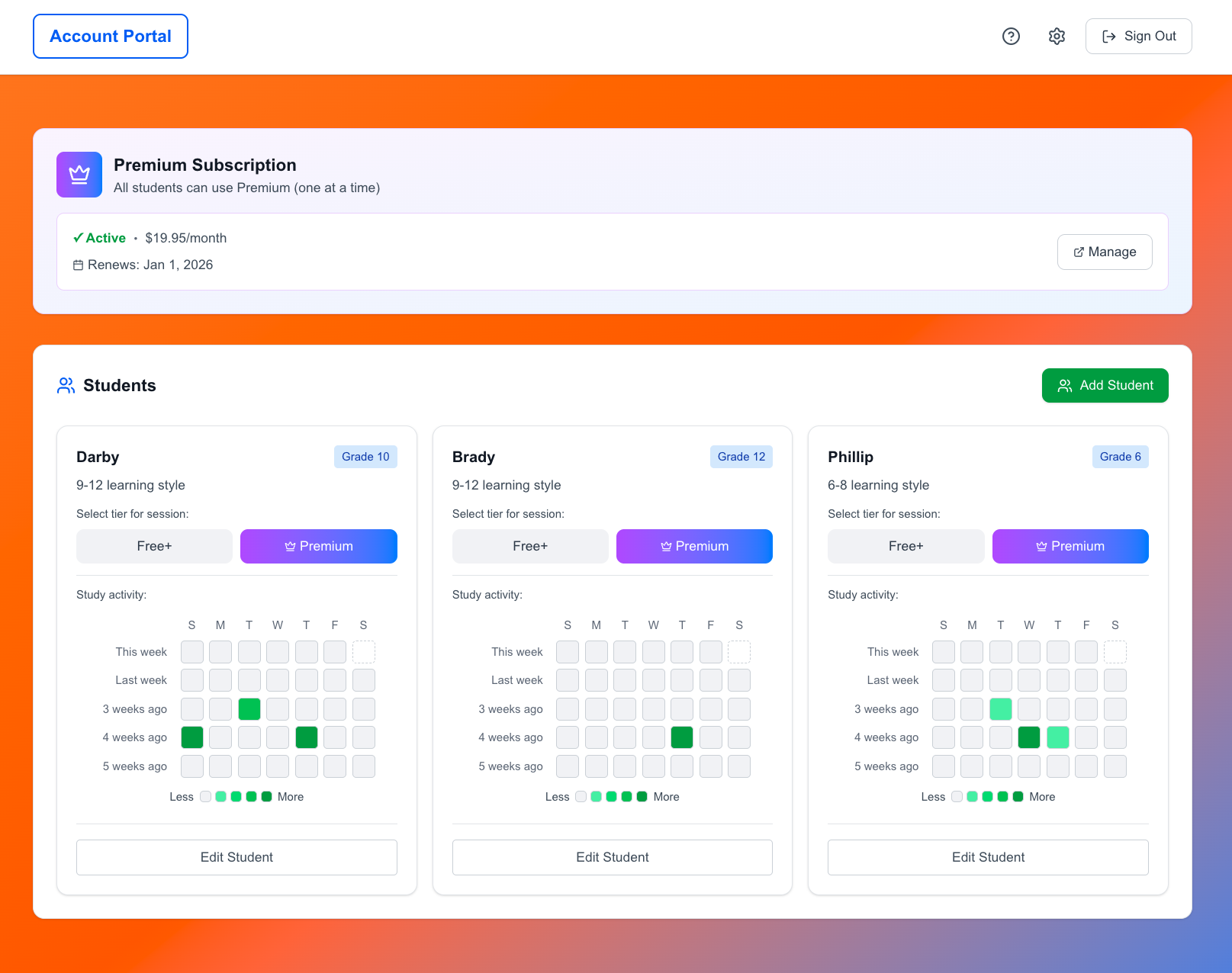
Task: Click the add-person icon on Add Student button
Action: [1065, 386]
